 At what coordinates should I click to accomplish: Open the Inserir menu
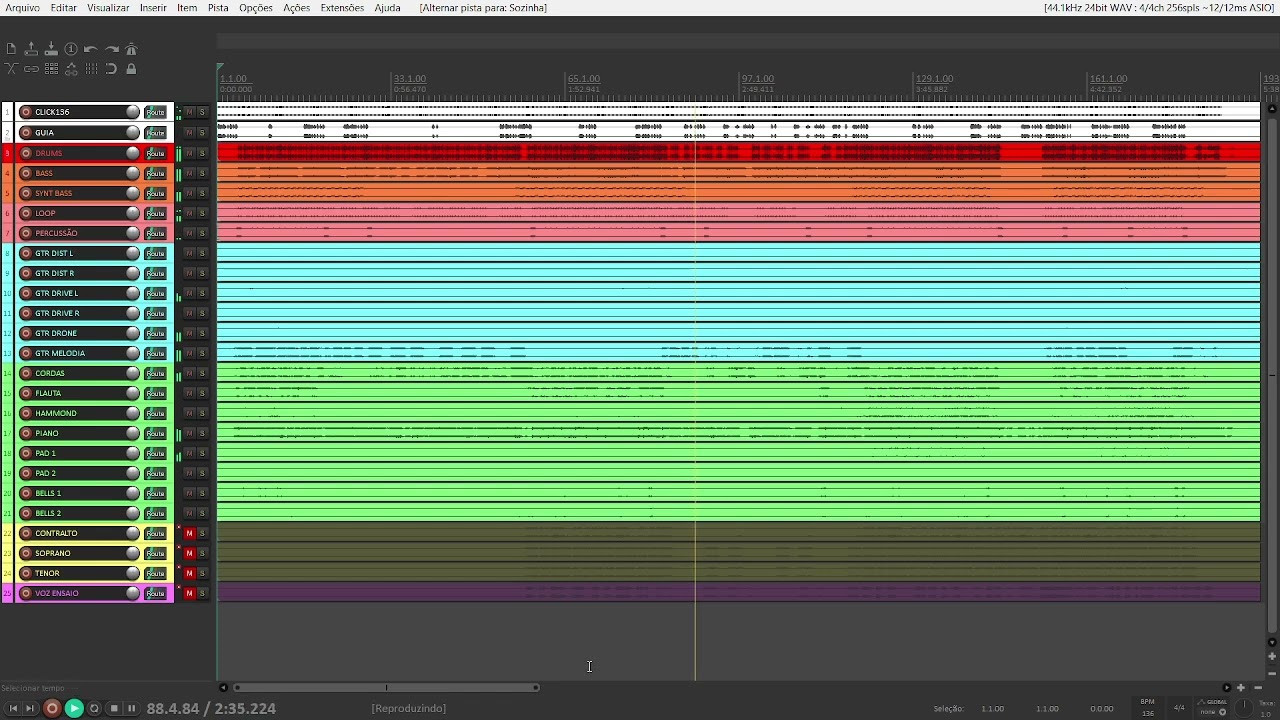point(153,8)
